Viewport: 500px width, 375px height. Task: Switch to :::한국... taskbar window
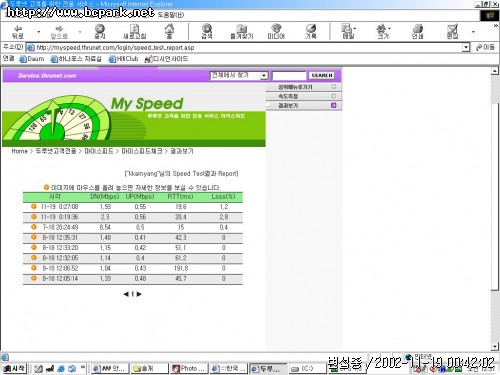[x=229, y=368]
